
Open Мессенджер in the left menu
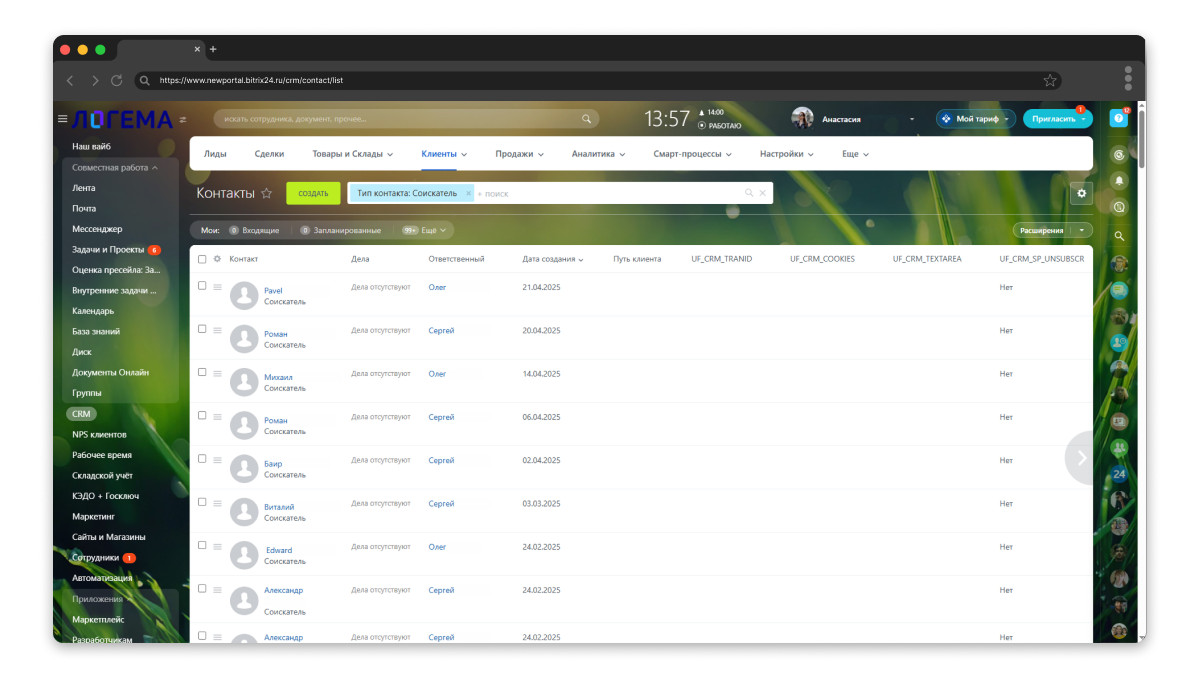tap(97, 229)
